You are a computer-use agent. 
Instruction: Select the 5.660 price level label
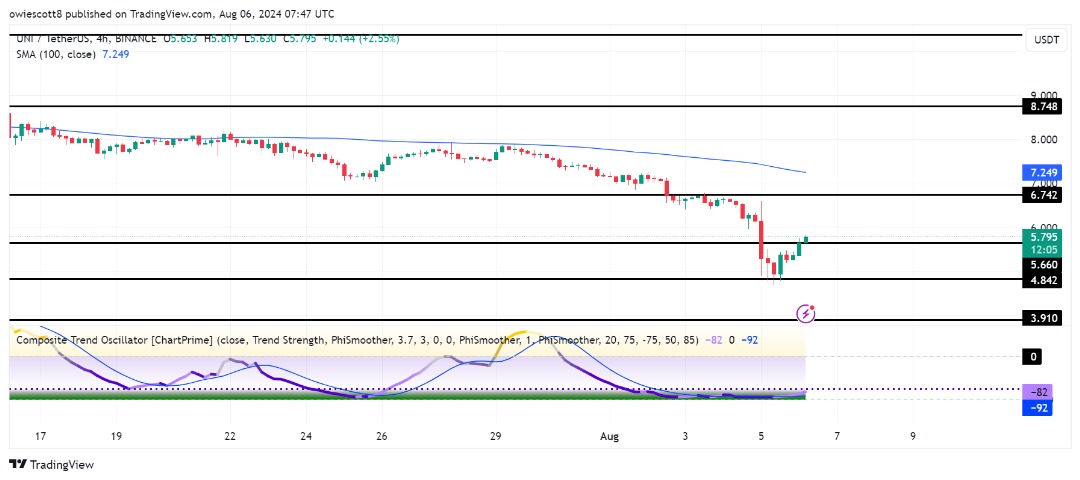coord(1041,264)
